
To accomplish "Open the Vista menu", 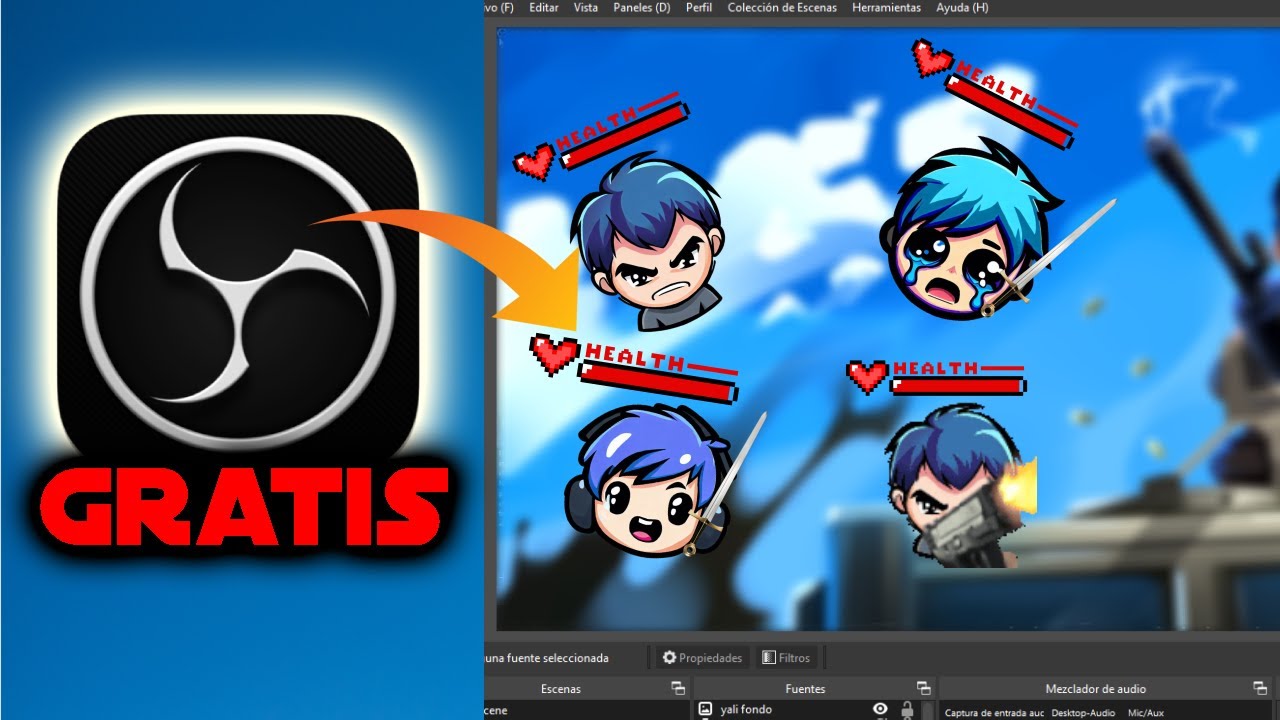I will tap(586, 7).
